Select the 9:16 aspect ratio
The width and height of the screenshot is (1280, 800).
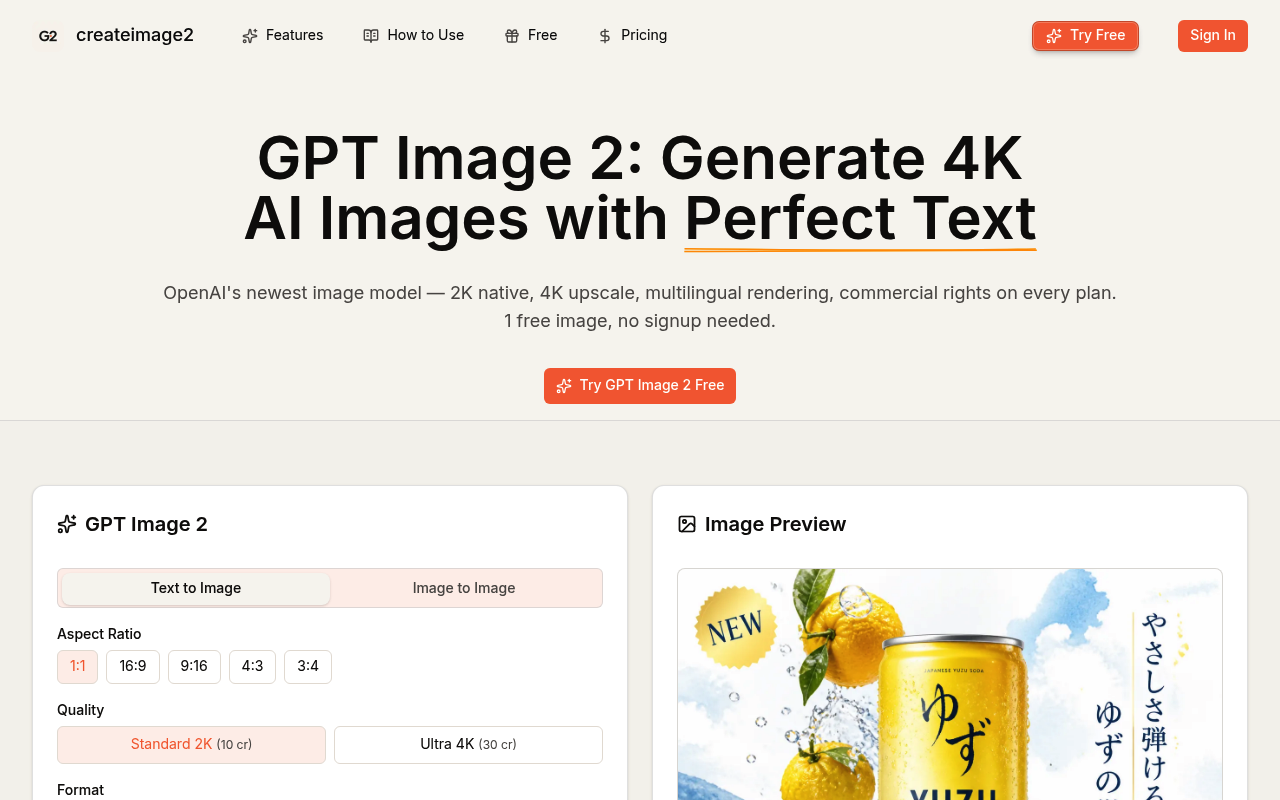point(194,667)
